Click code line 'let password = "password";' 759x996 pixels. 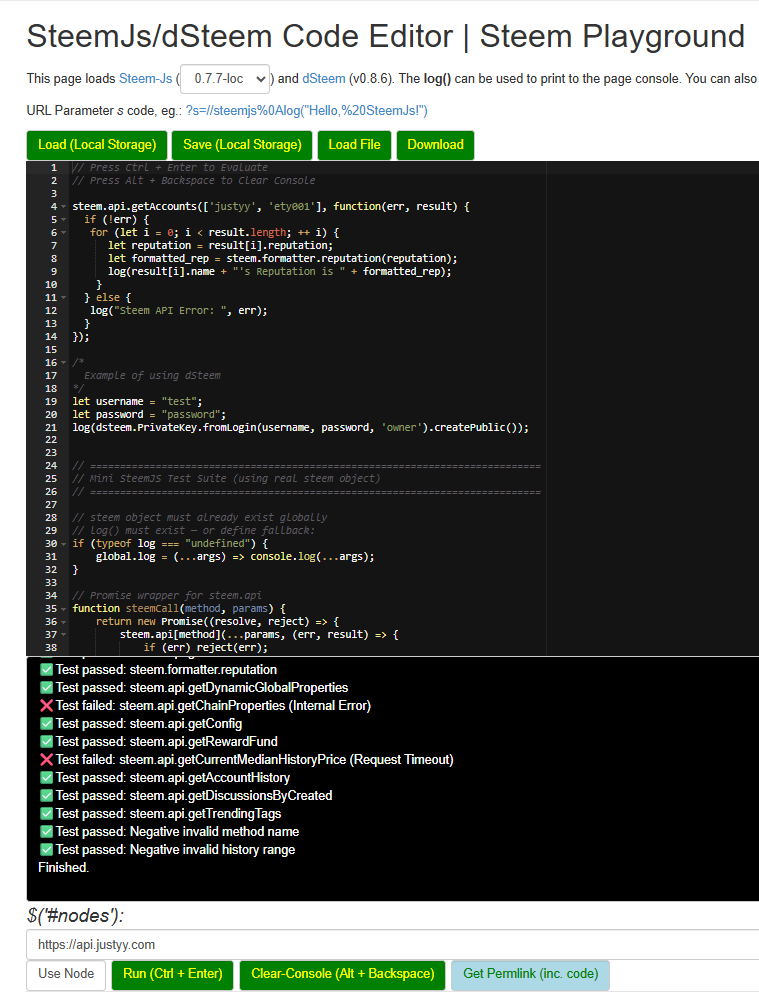tap(149, 414)
